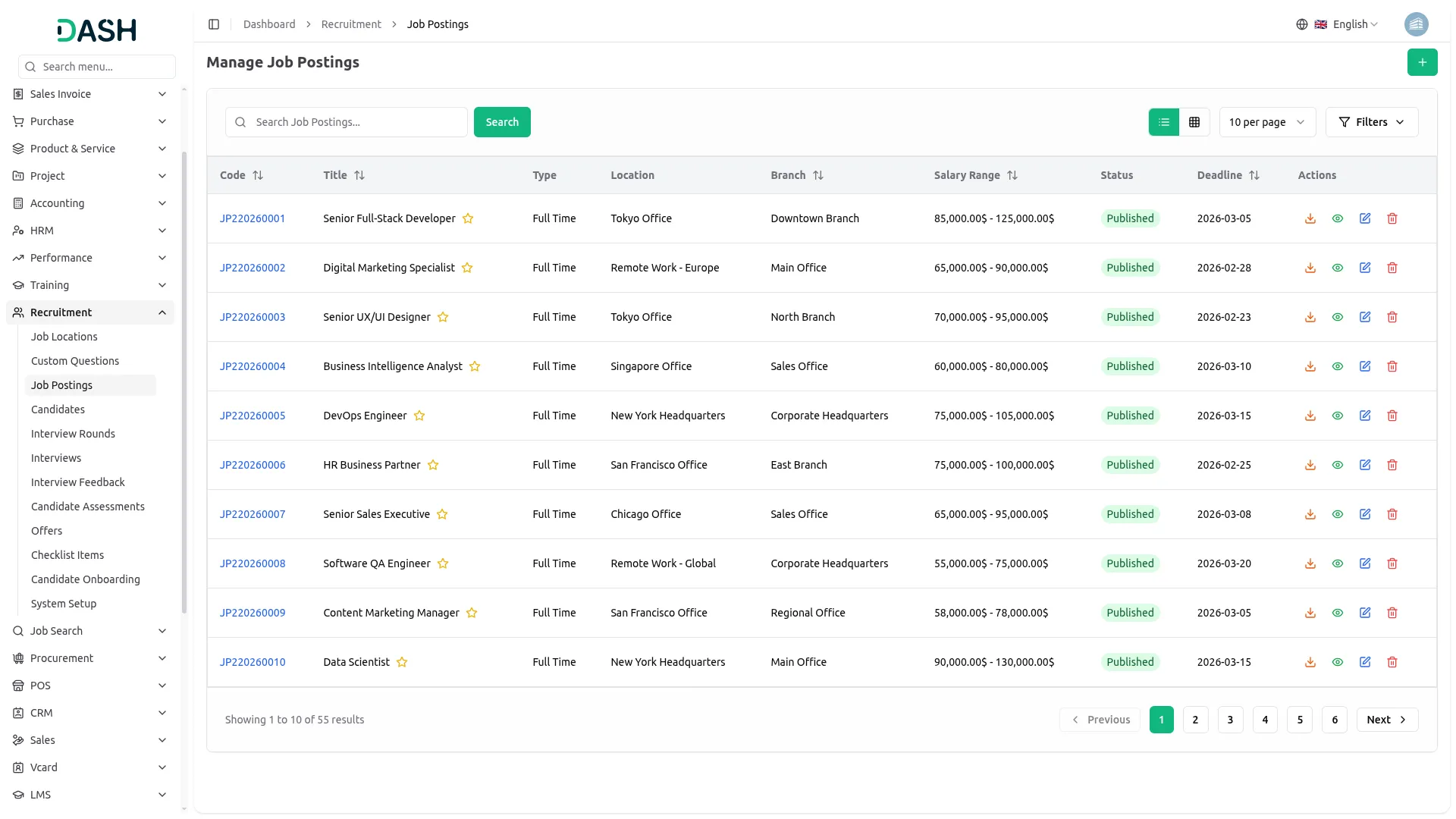The image size is (1456, 819).
Task: Open the user avatar profile menu
Action: (x=1416, y=24)
